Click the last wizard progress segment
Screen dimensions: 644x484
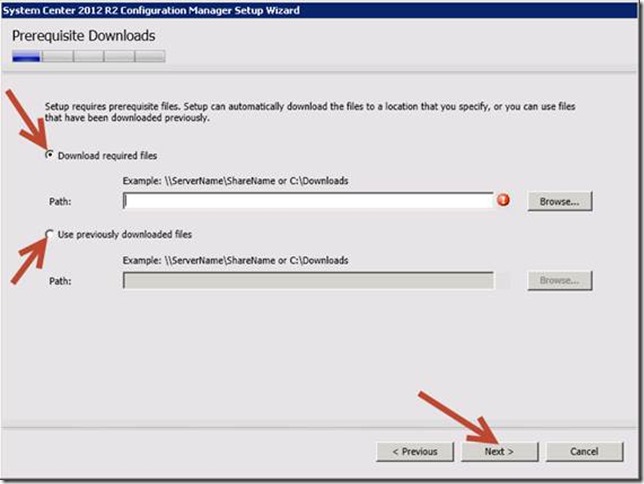(x=150, y=57)
